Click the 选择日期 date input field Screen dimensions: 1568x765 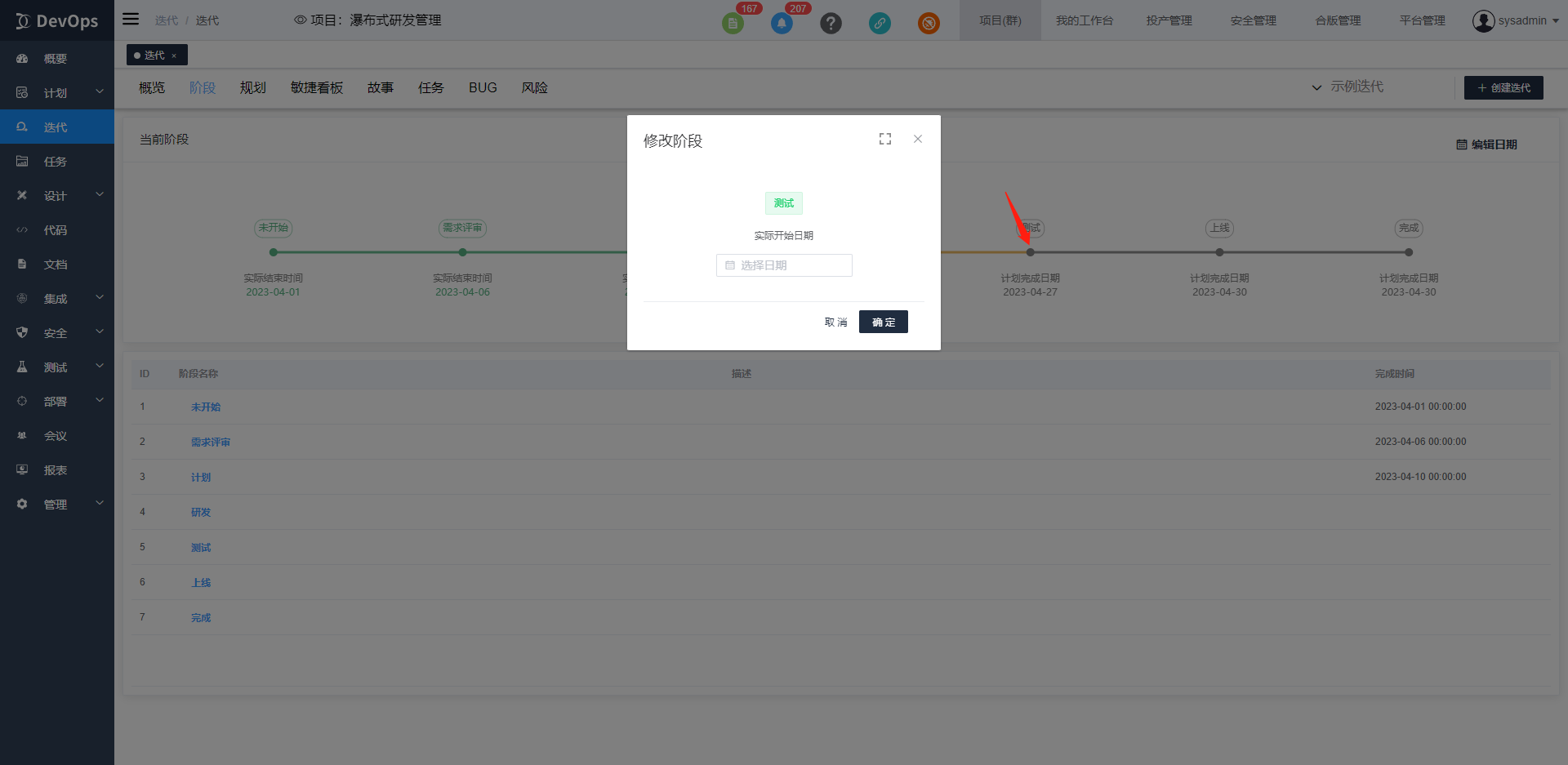784,265
